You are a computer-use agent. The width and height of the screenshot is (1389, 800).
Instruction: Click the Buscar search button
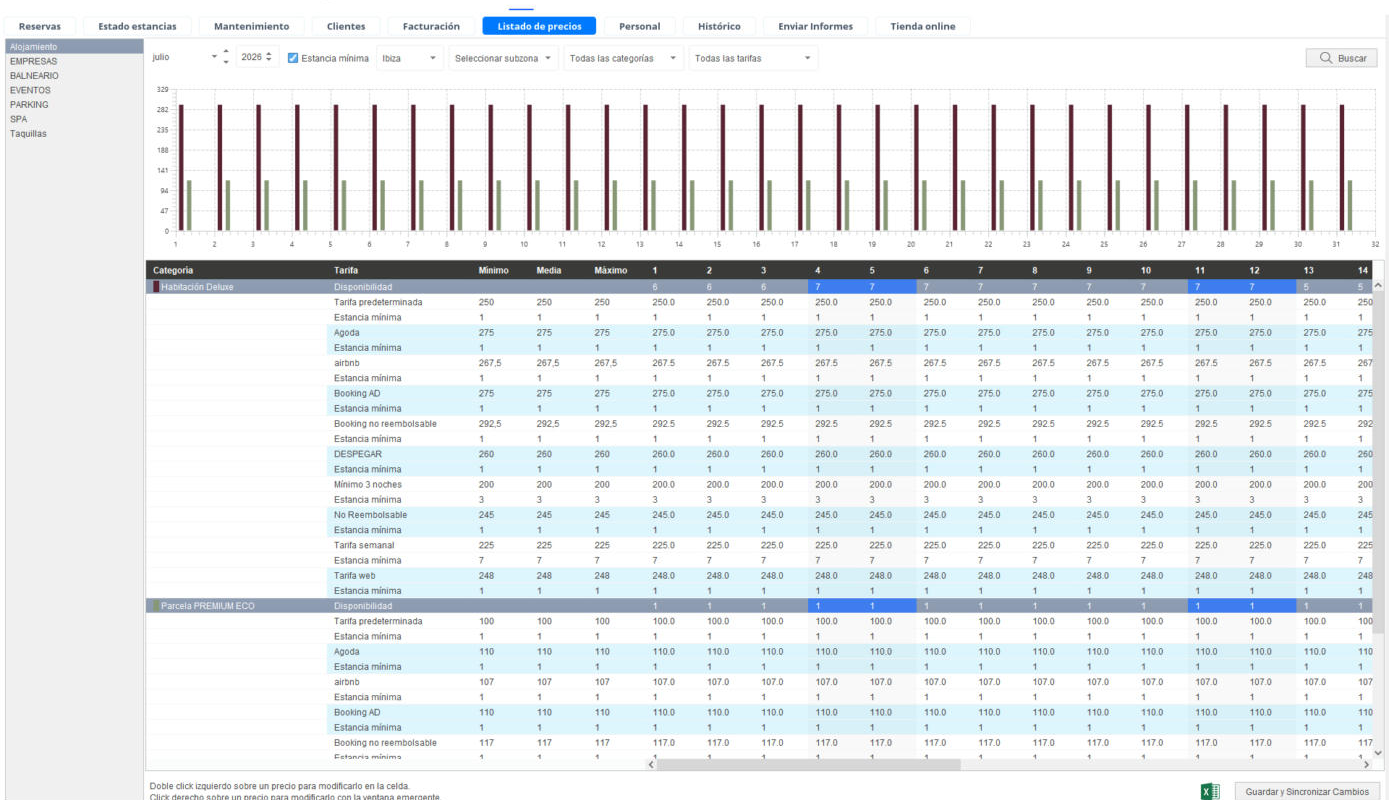[x=1342, y=58]
